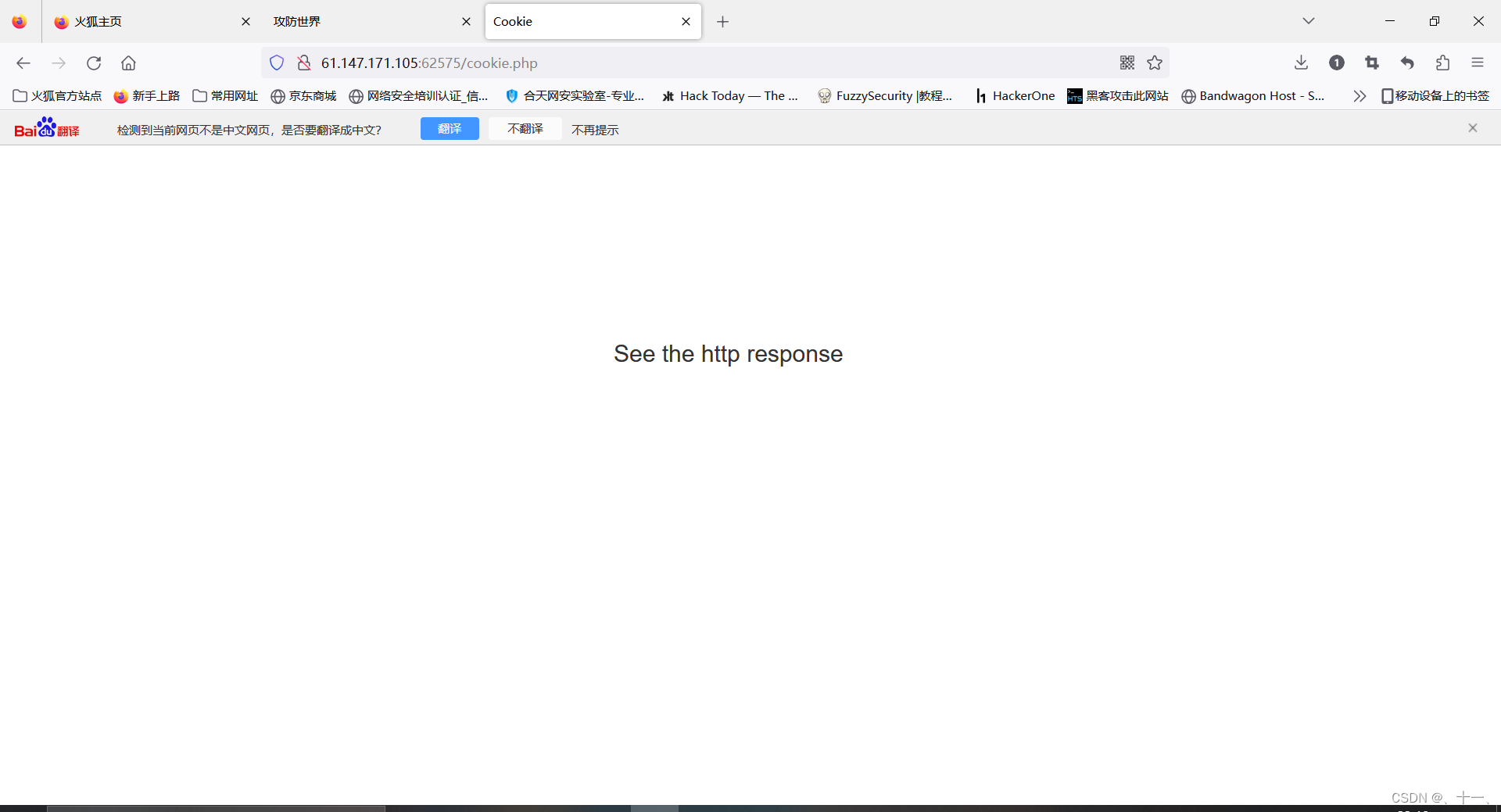Viewport: 1501px width, 812px height.
Task: Open the 新手上路 bookmark
Action: [147, 96]
